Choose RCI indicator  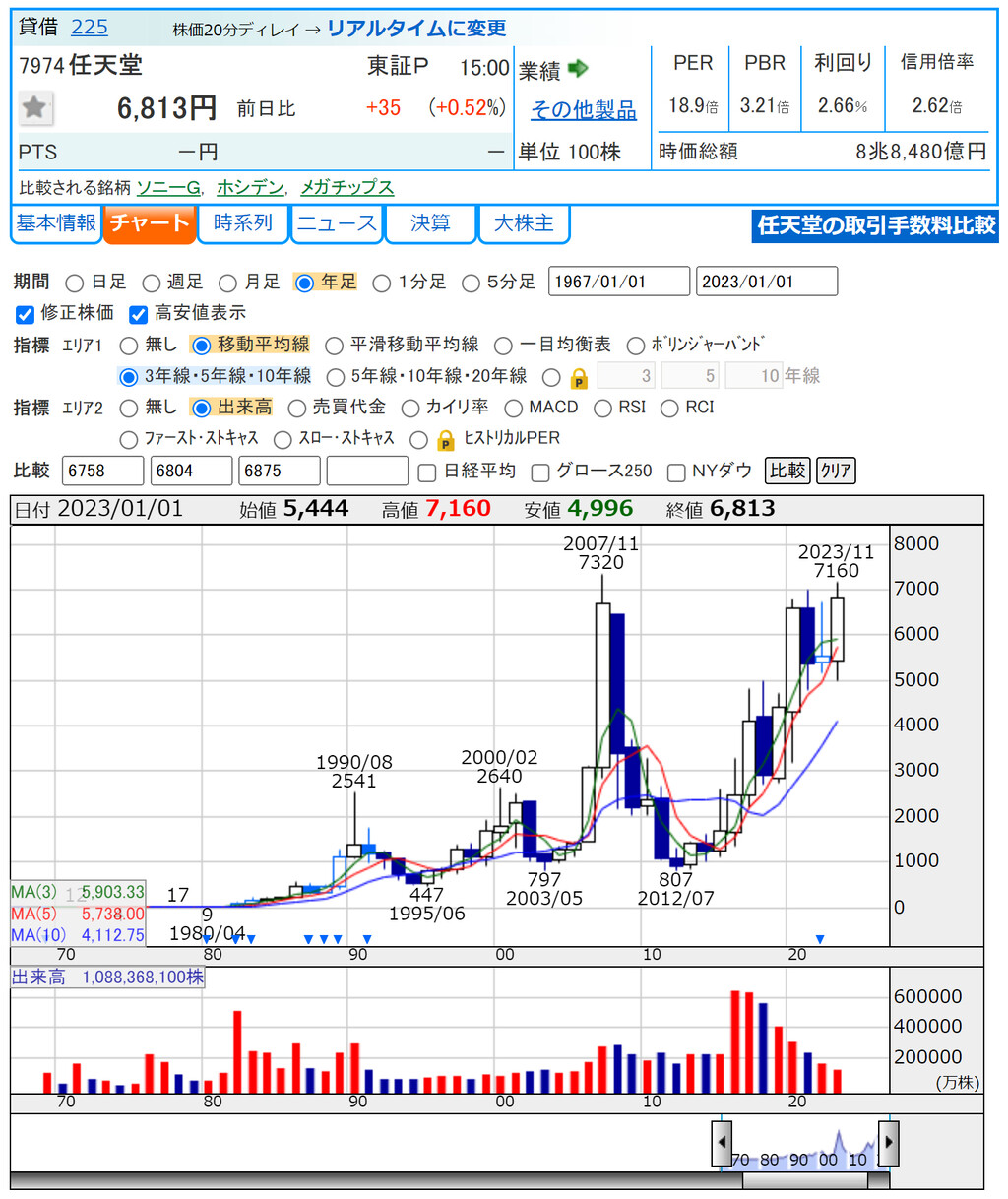(x=670, y=409)
